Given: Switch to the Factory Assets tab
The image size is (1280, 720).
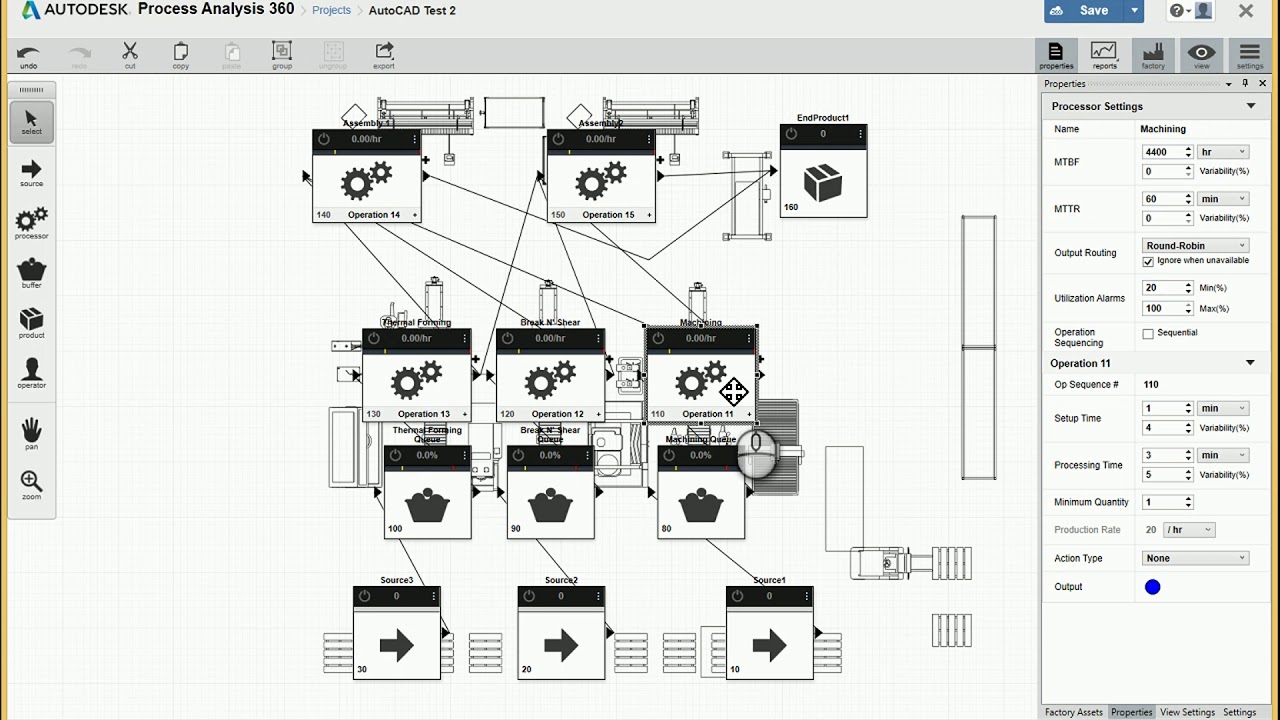Looking at the screenshot, I should coord(1074,712).
